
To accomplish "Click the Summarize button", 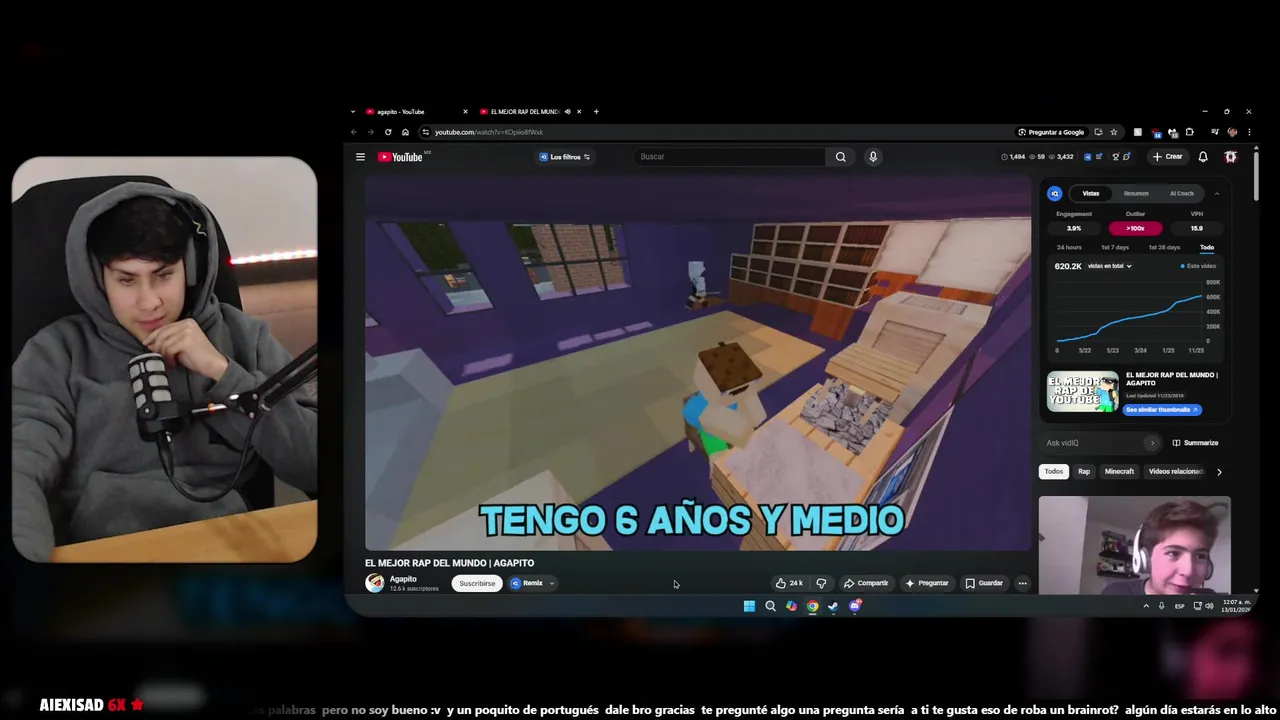I will coord(1195,443).
